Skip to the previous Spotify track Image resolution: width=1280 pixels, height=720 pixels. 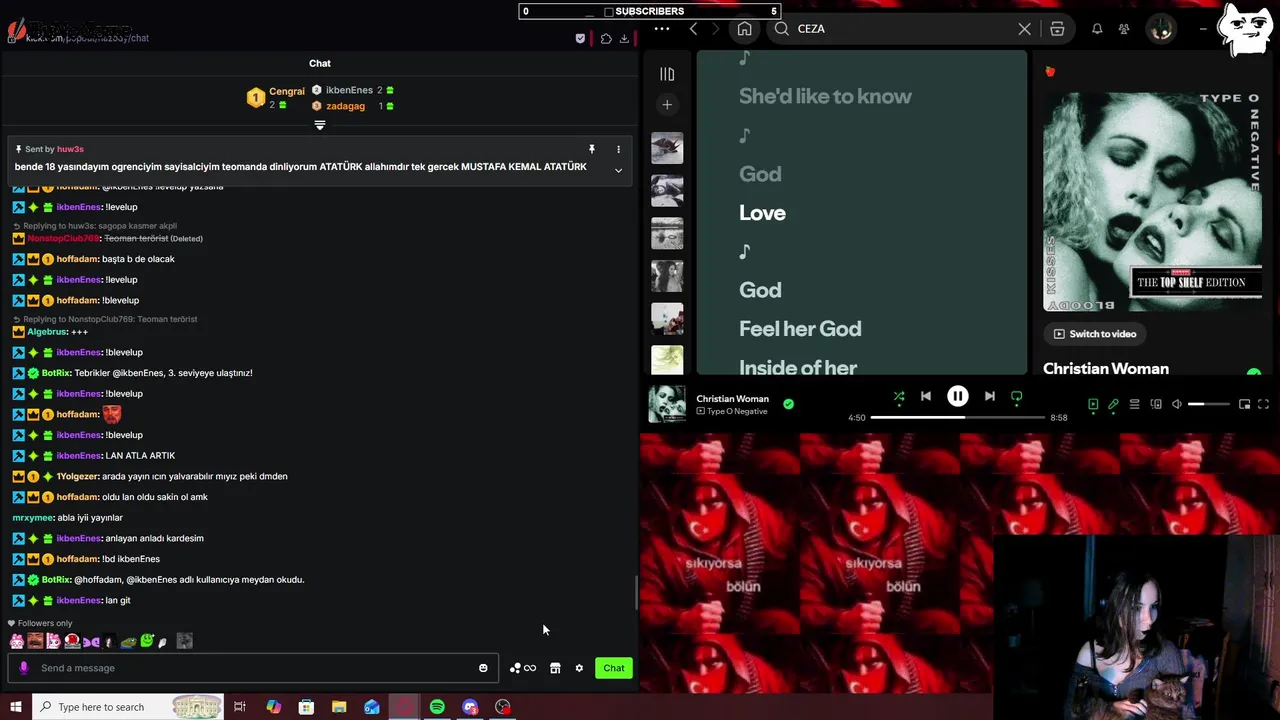point(926,396)
